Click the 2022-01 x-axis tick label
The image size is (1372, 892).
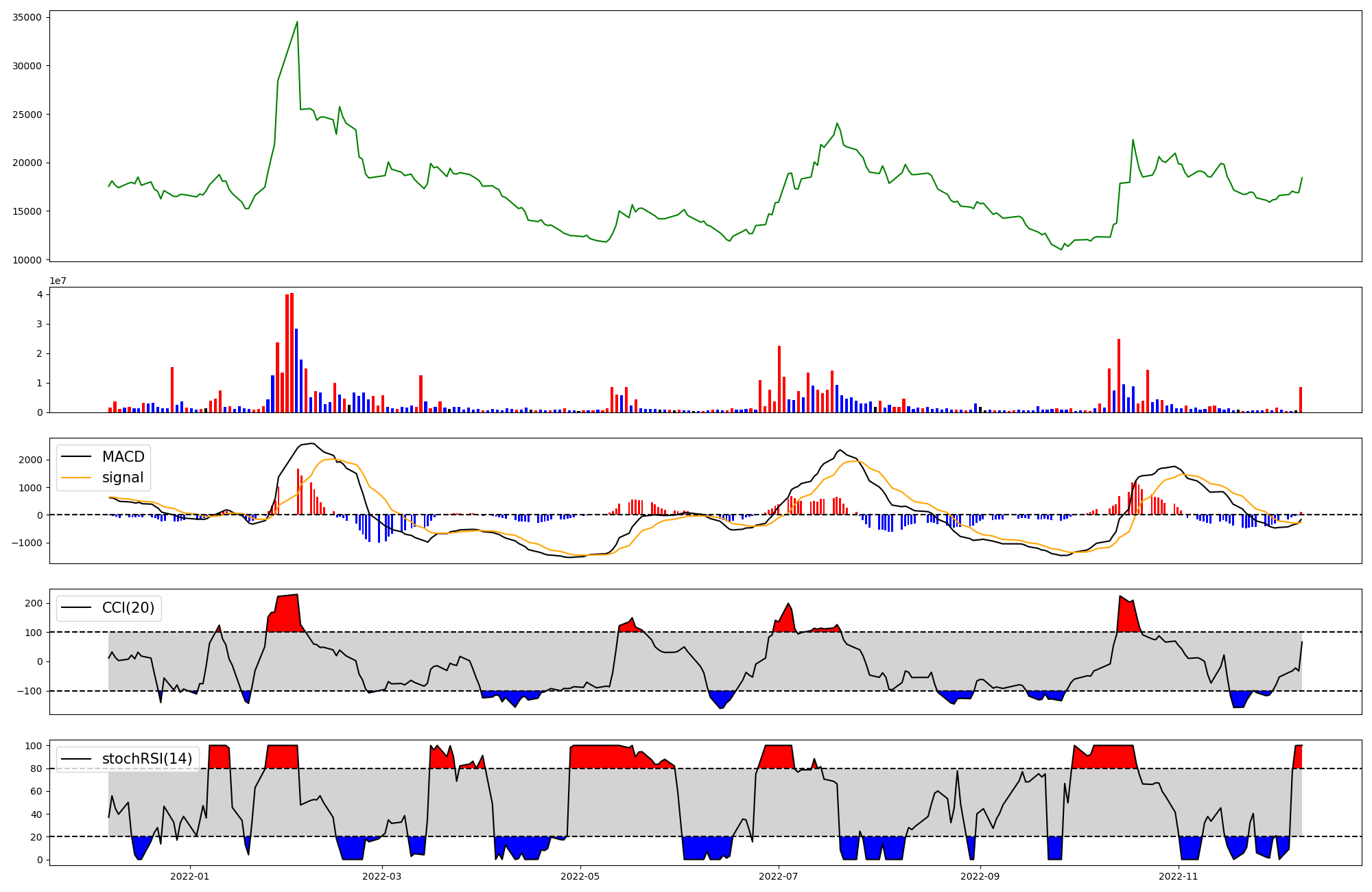coord(189,876)
